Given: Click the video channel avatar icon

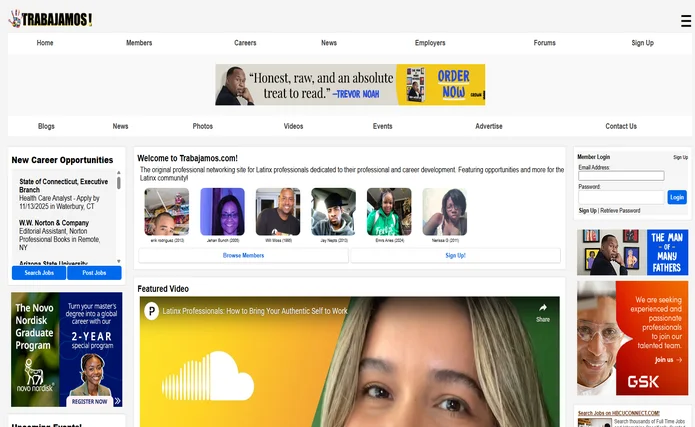Looking at the screenshot, I should click(152, 311).
